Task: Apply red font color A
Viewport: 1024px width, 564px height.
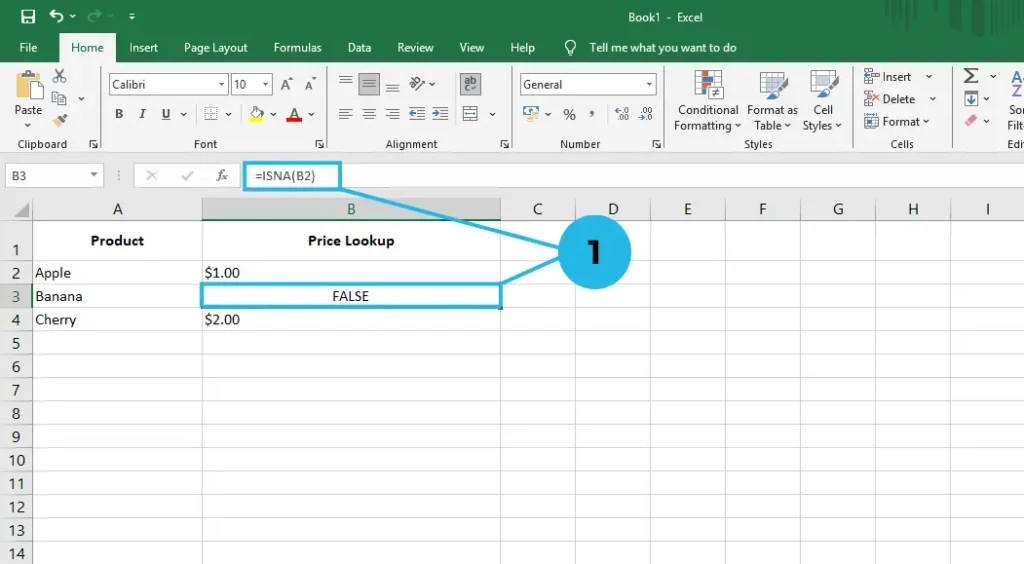Action: (x=295, y=114)
